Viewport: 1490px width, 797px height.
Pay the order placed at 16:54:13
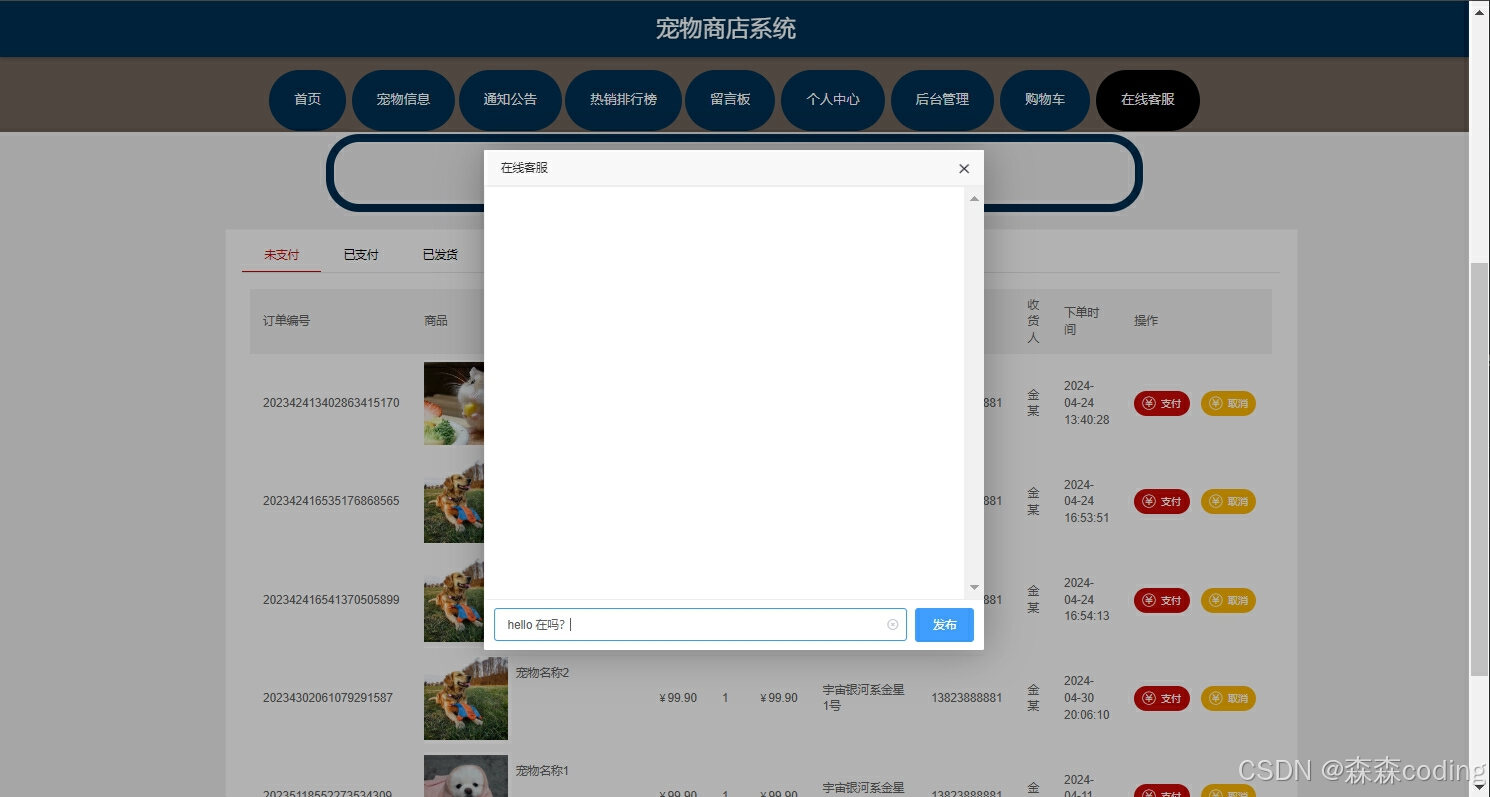[x=1161, y=601]
